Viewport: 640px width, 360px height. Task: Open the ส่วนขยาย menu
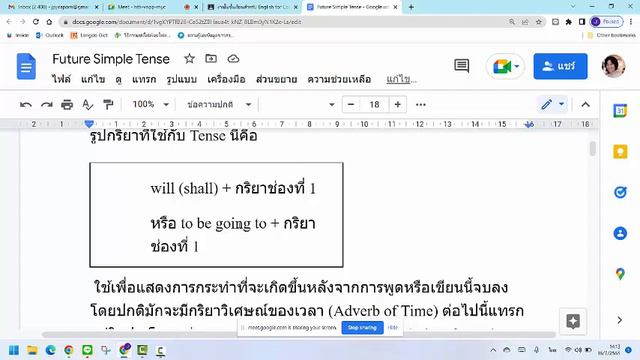point(276,79)
